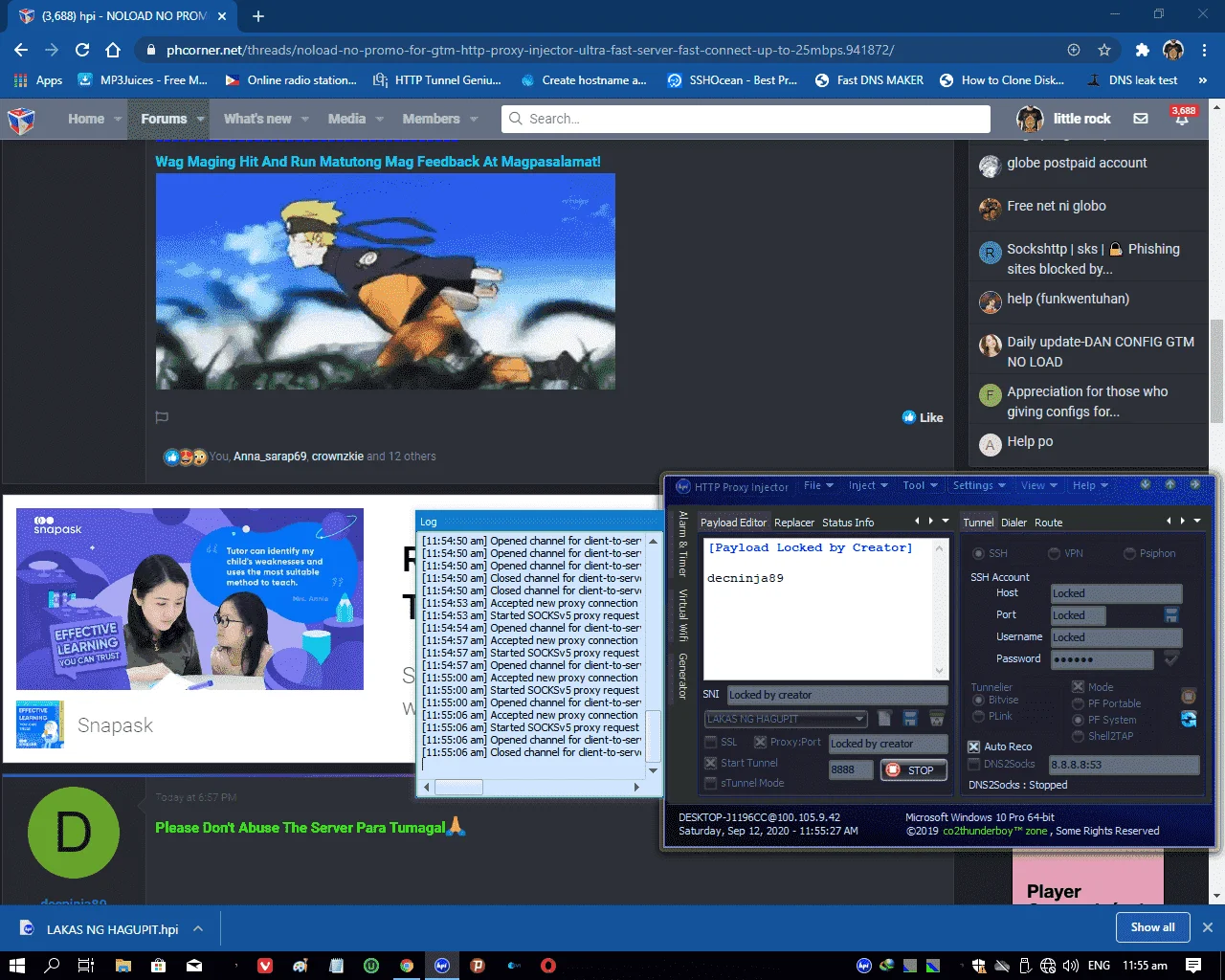Click the browser page vertical scrollbar thumb
Image resolution: width=1225 pixels, height=980 pixels.
click(1217, 371)
